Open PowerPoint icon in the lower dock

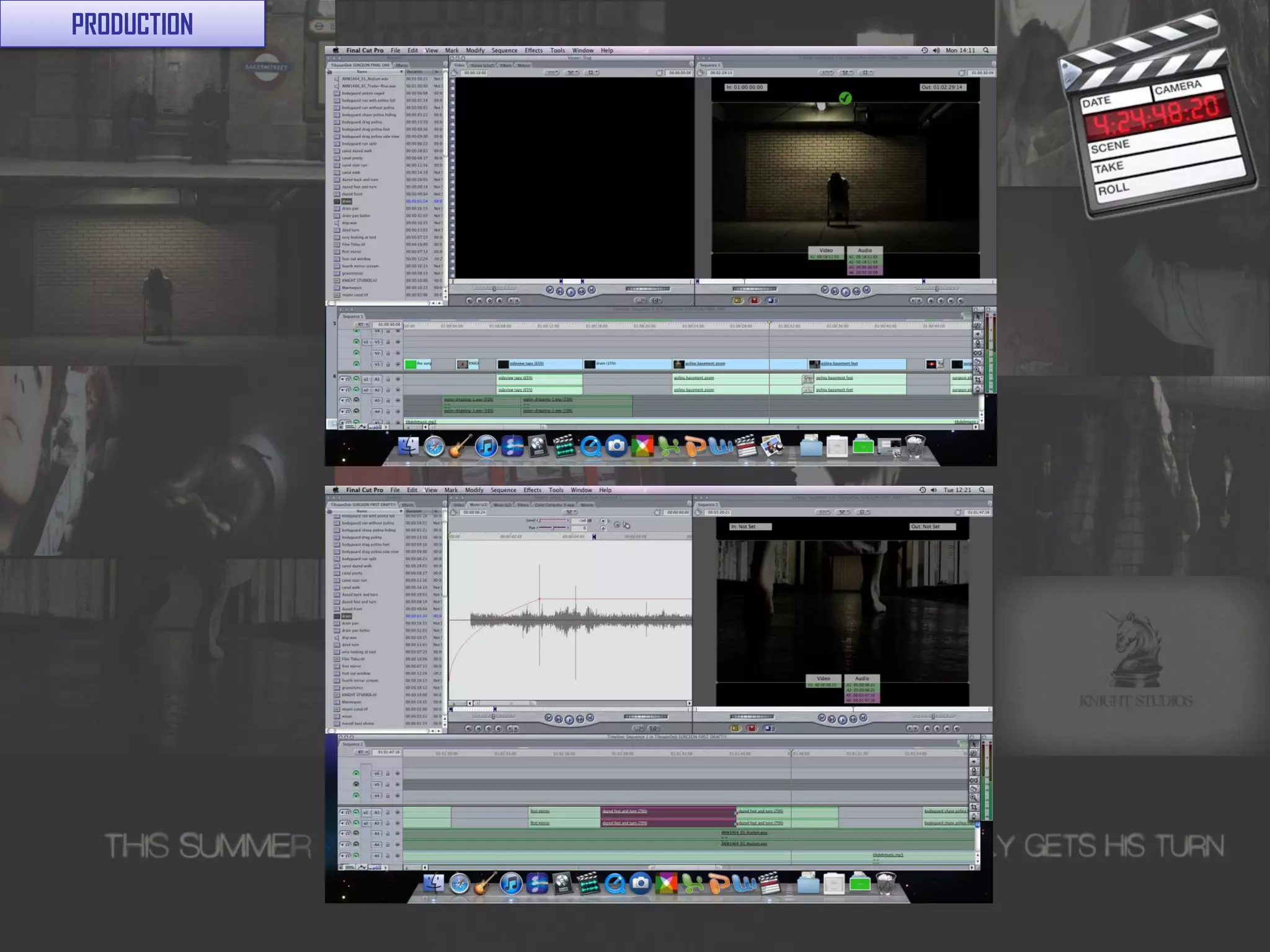718,883
